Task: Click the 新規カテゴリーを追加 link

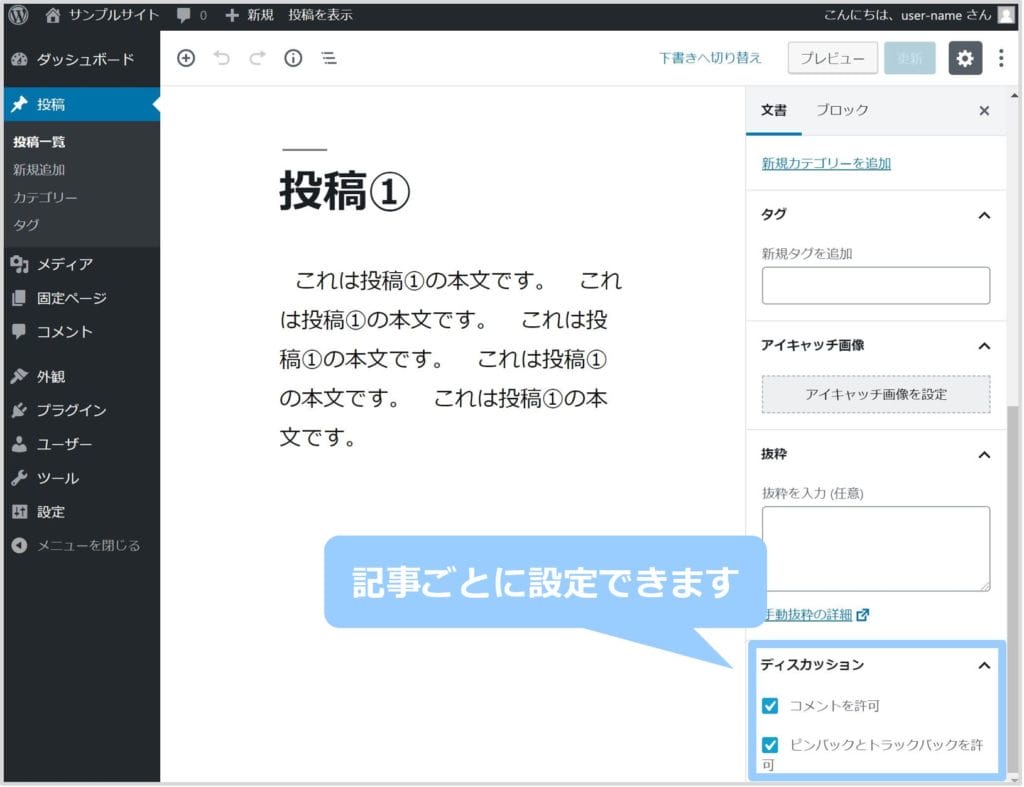Action: [x=826, y=163]
